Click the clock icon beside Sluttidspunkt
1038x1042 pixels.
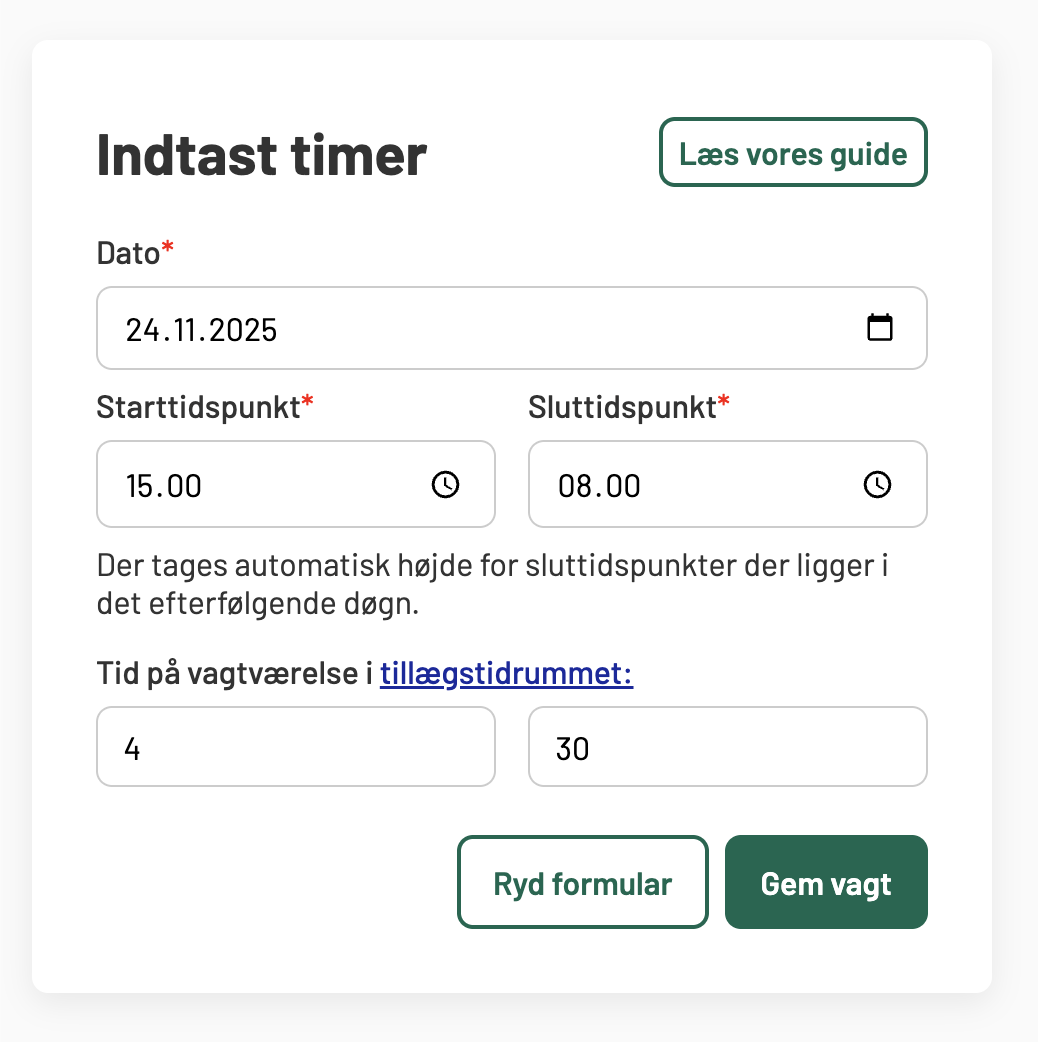tap(878, 485)
